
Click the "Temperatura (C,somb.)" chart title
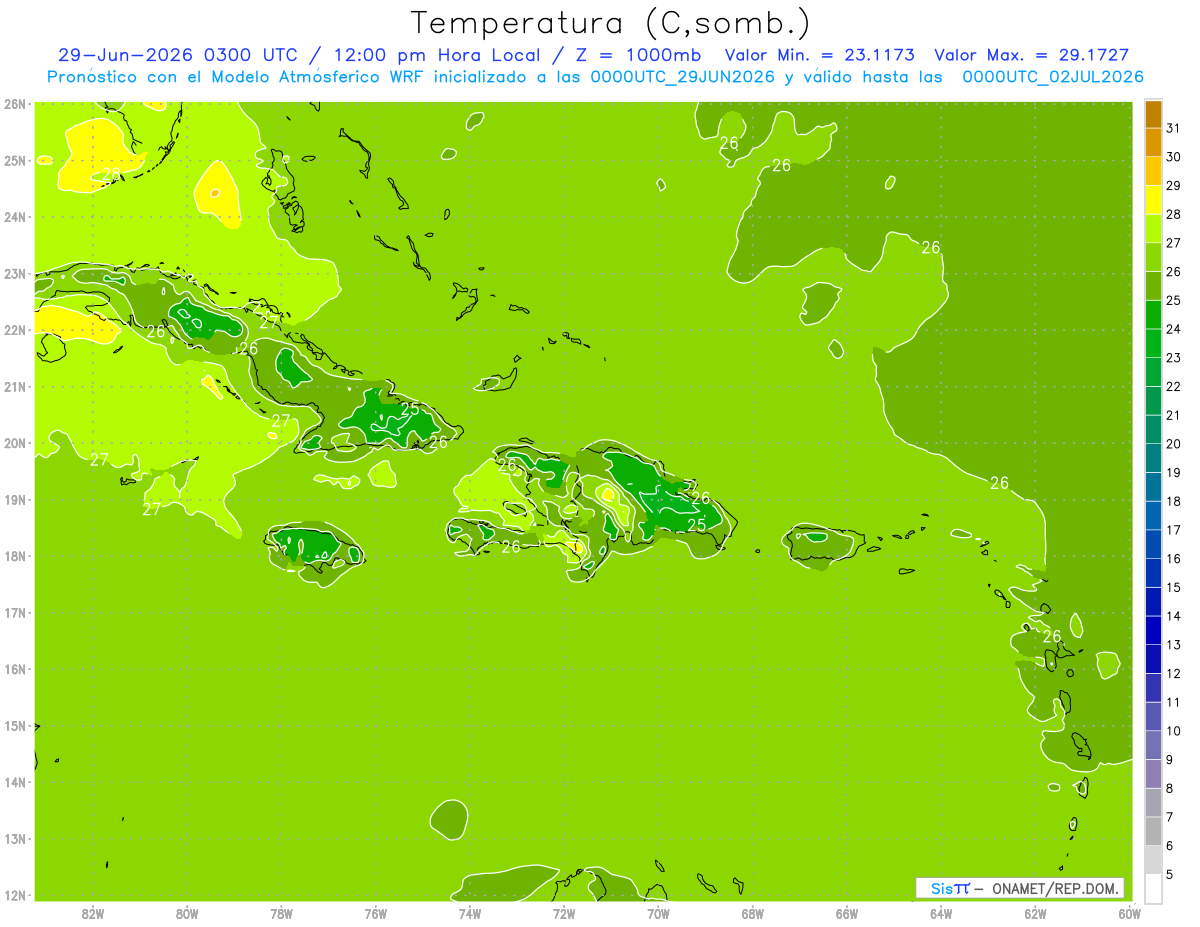point(611,24)
